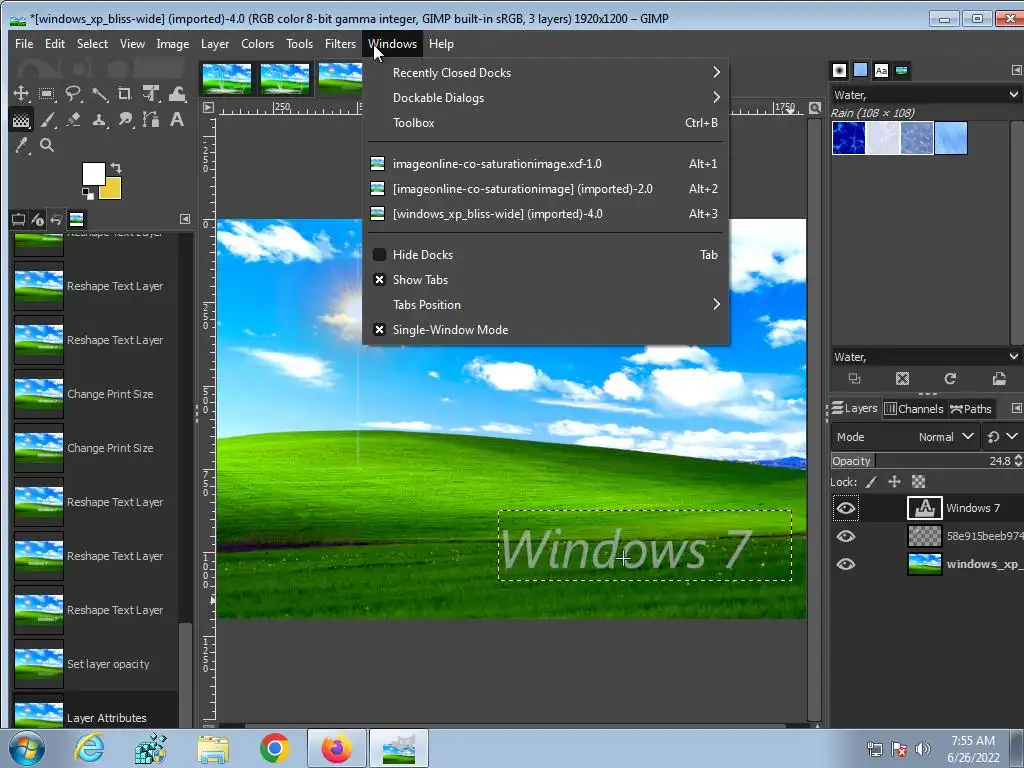
Task: Toggle visibility of 58e915beeb974 layer
Action: [x=846, y=536]
